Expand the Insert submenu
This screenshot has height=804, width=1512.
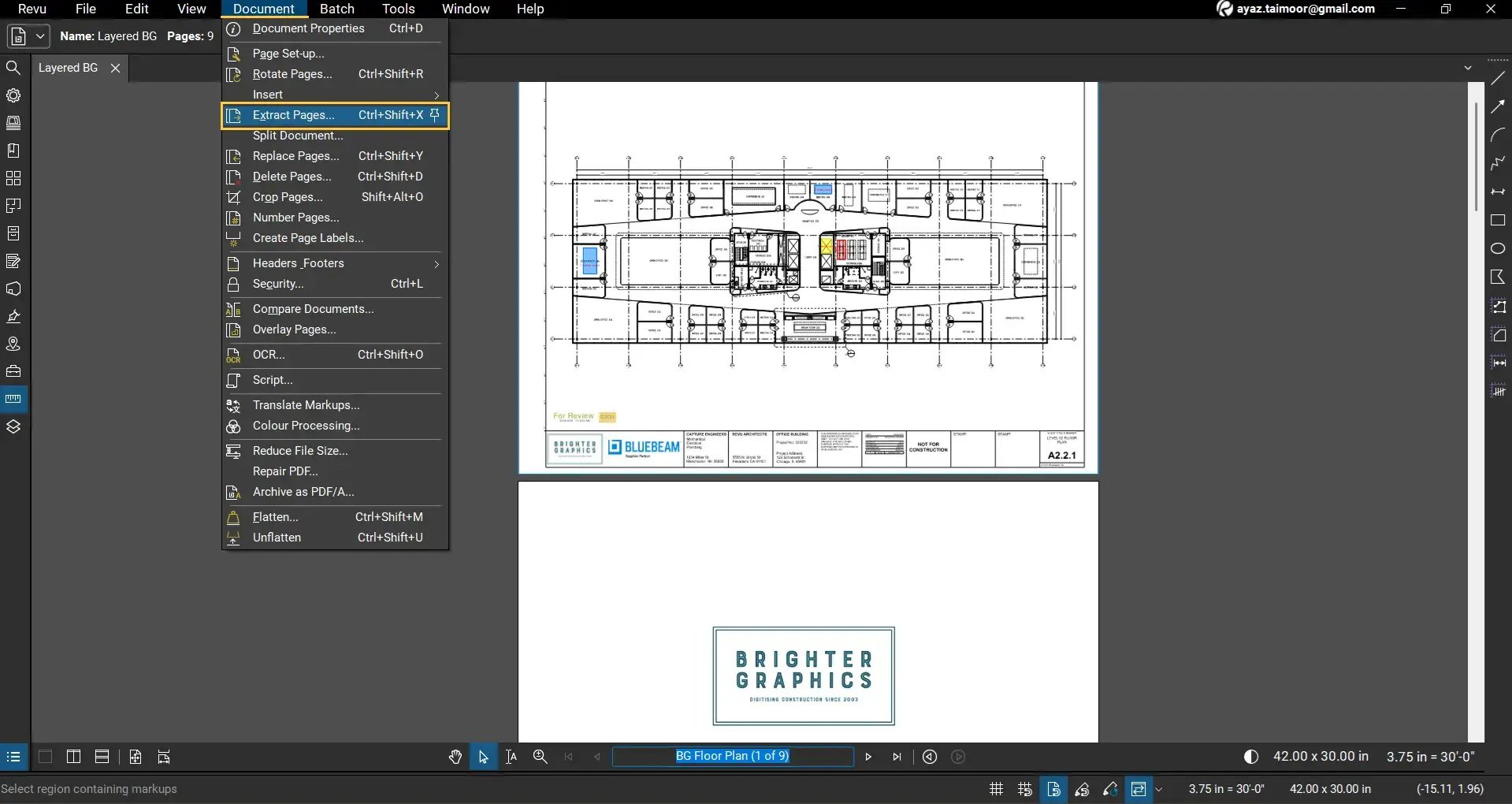335,95
